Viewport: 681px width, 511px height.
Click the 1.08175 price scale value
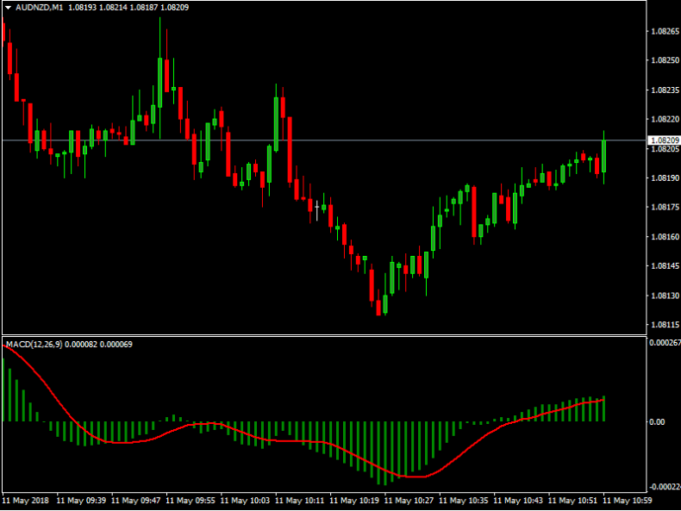click(664, 207)
